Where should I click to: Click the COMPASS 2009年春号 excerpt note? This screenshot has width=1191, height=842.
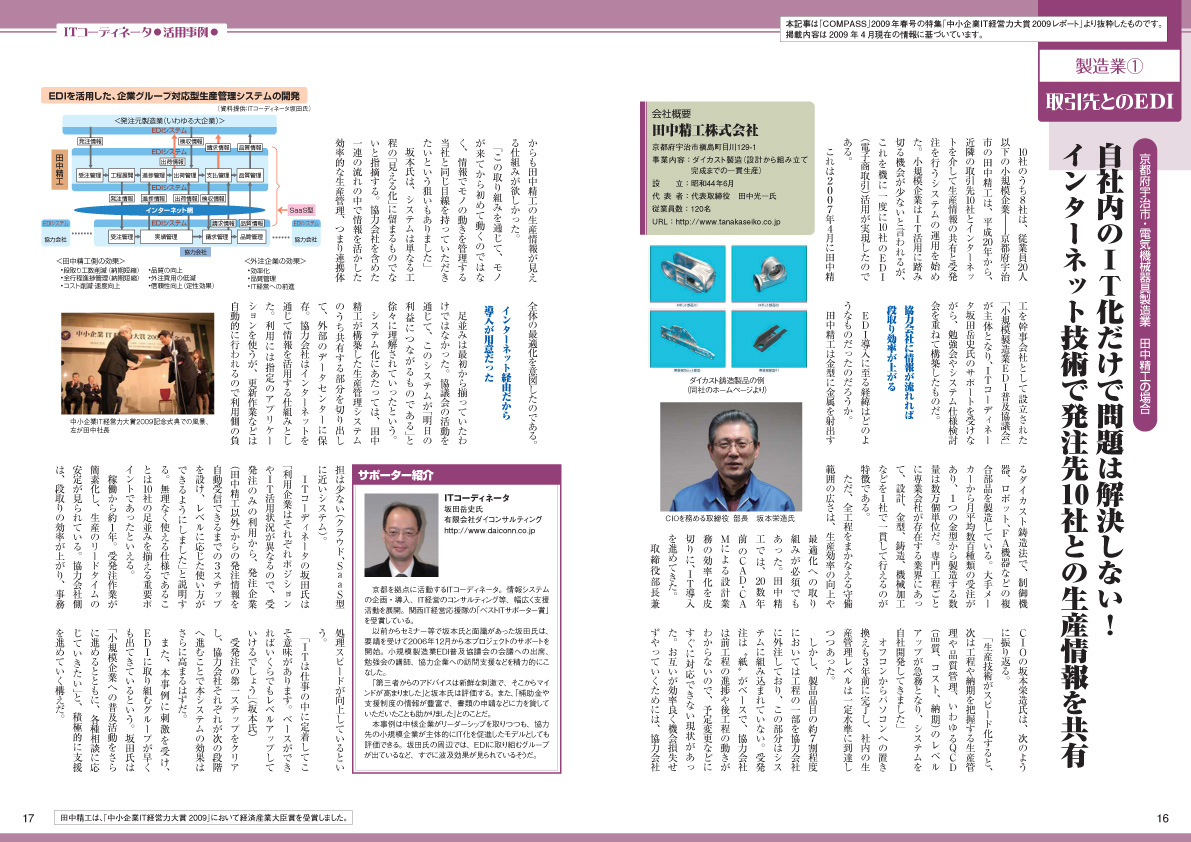975,29
